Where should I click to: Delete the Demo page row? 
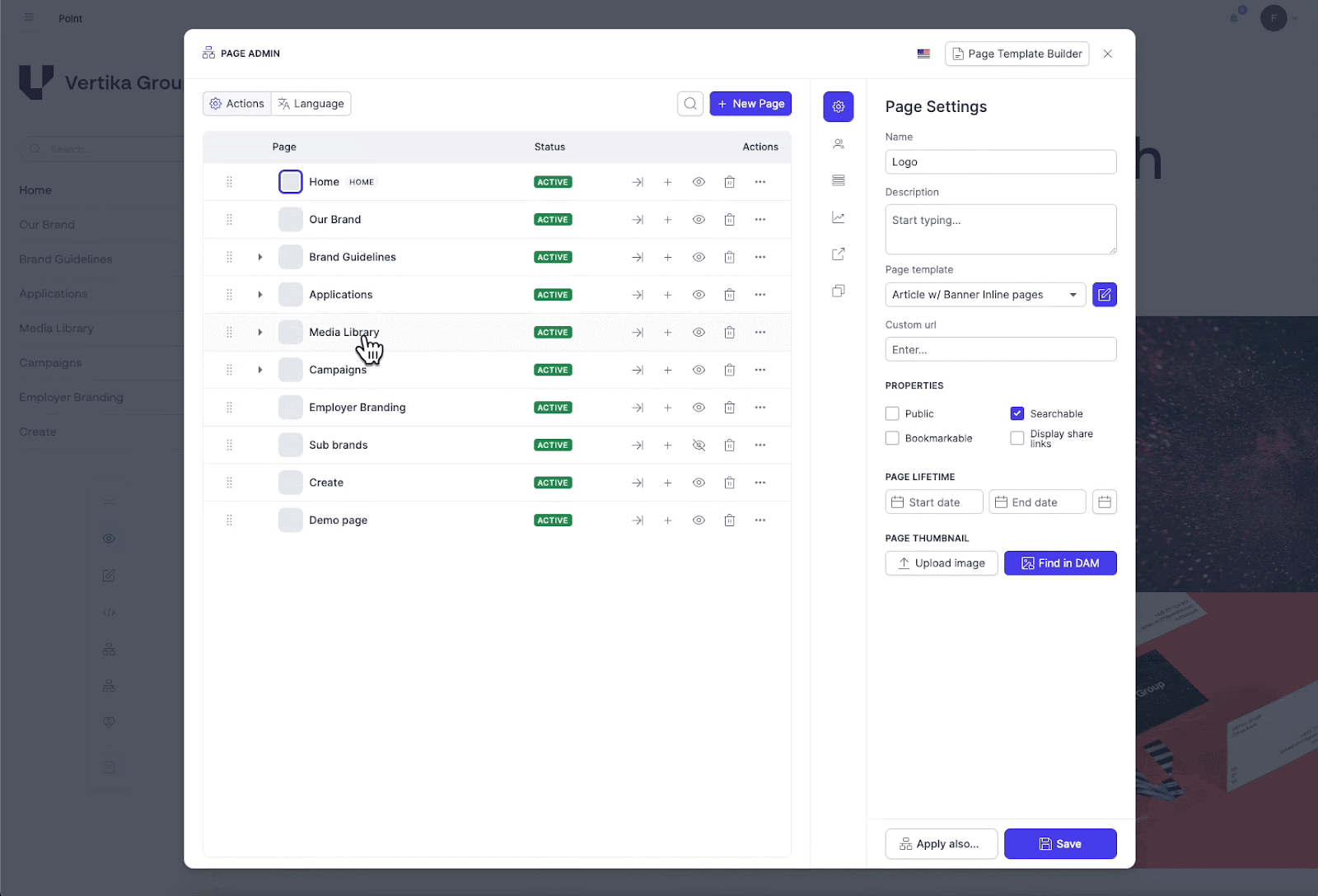click(729, 520)
